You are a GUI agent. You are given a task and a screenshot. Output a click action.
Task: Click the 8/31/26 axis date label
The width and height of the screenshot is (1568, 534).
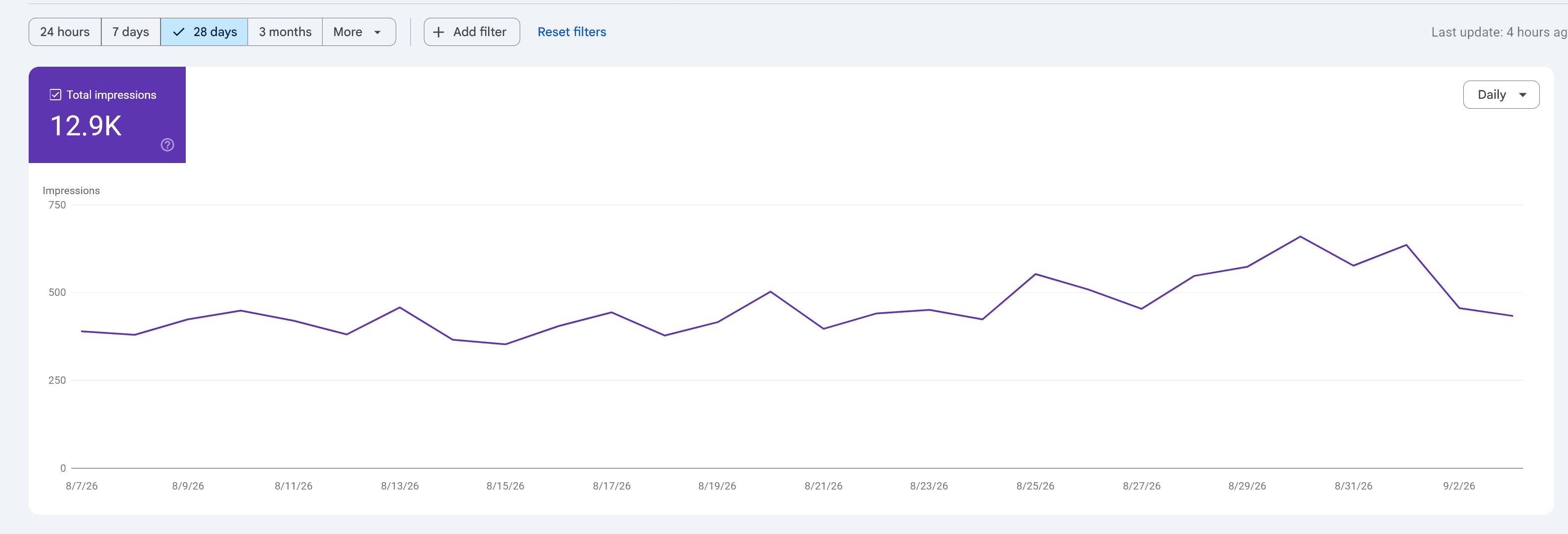click(x=1354, y=486)
